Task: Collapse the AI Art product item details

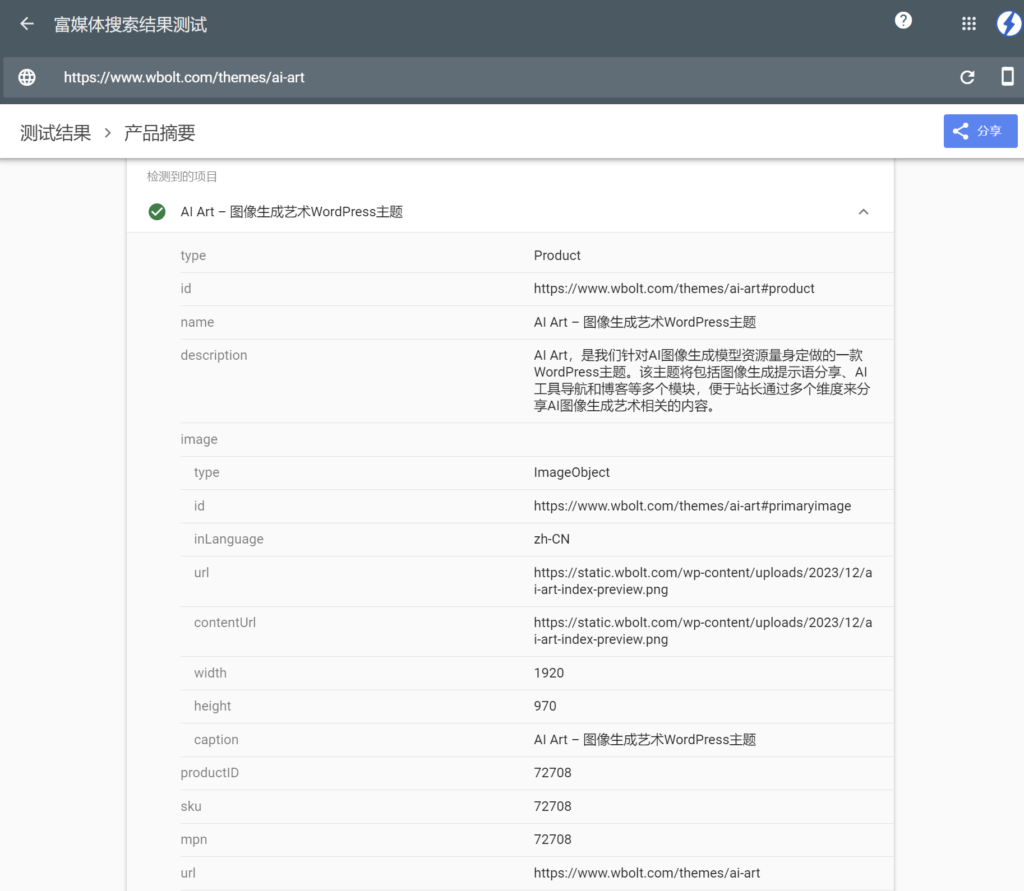Action: point(863,212)
